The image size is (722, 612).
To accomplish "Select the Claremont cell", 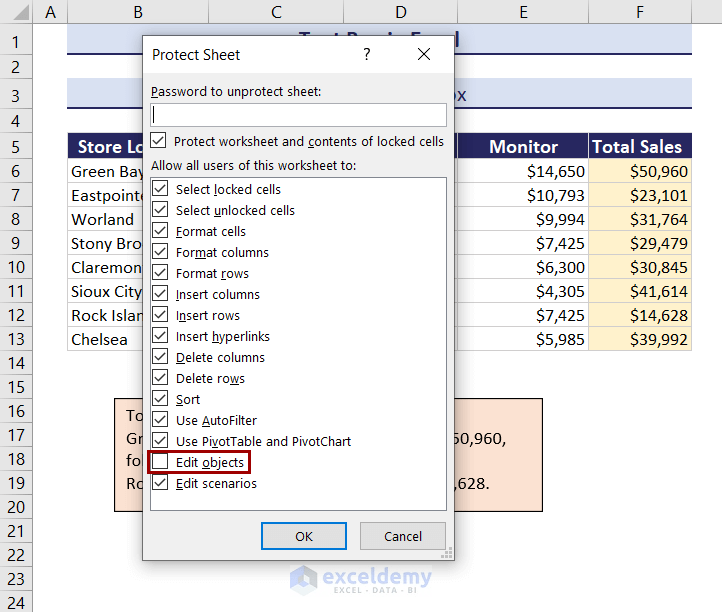I will pos(105,267).
